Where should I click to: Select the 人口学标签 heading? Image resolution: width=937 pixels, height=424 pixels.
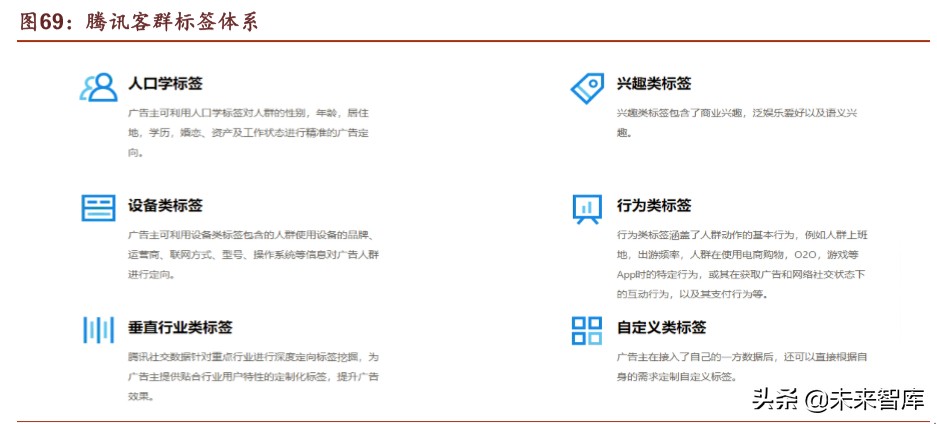click(166, 83)
